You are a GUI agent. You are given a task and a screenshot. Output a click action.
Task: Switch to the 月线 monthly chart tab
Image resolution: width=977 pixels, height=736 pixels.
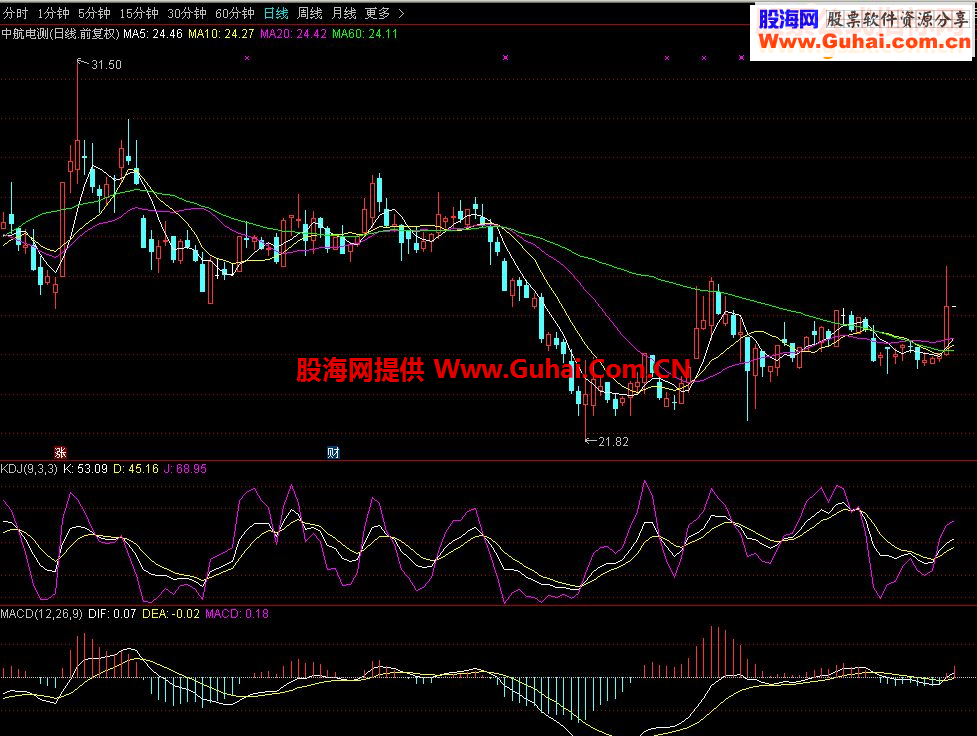pos(343,13)
